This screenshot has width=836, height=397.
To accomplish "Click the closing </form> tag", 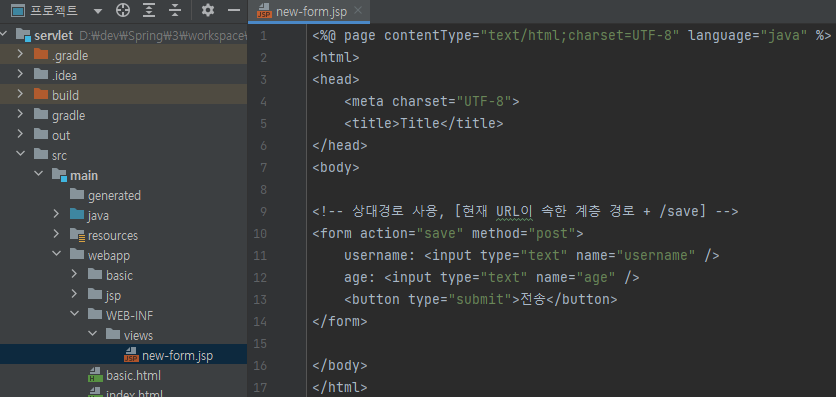I will 340,321.
